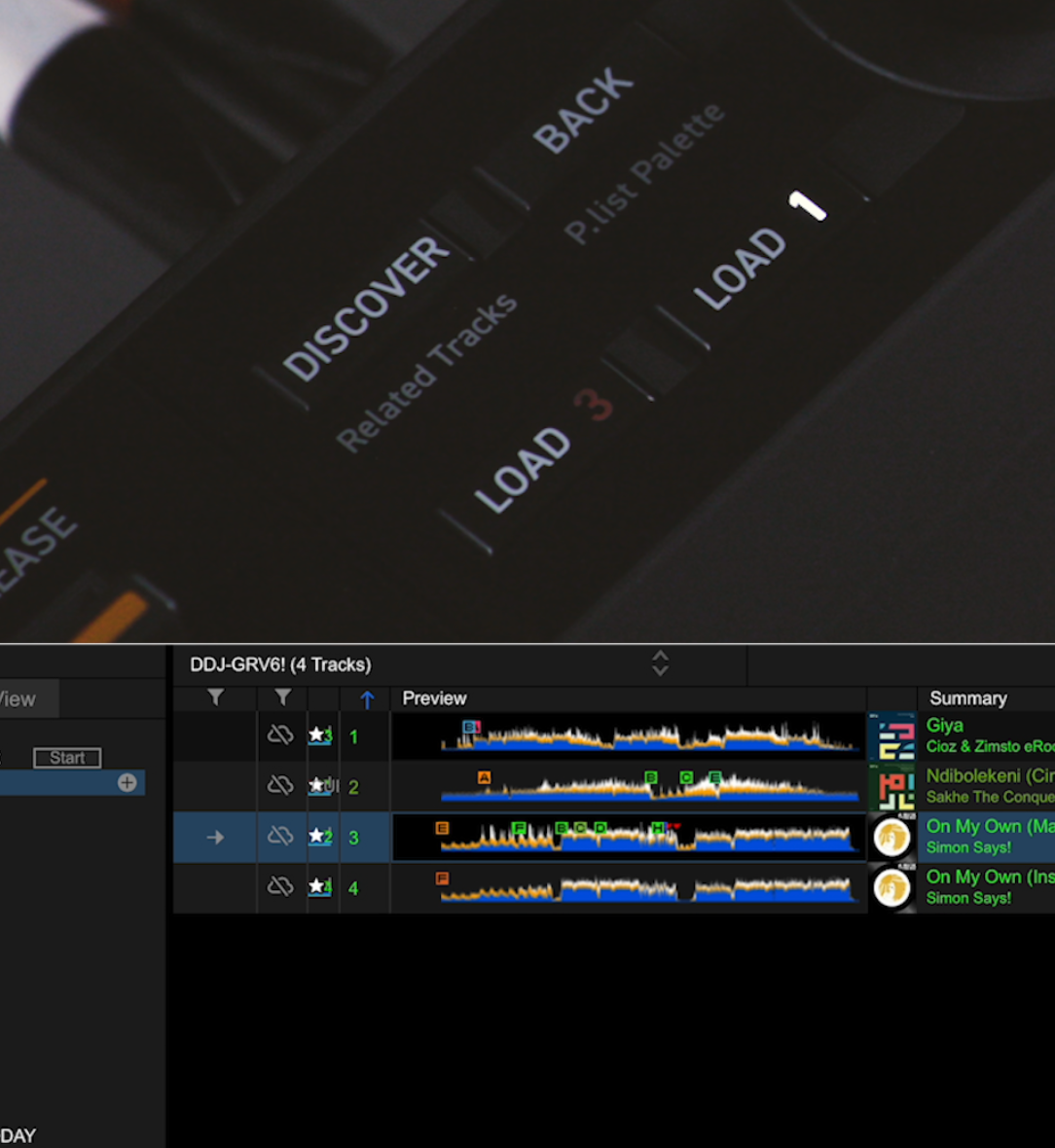
Task: Click the Ndibolekeni album artwork
Action: point(891,787)
